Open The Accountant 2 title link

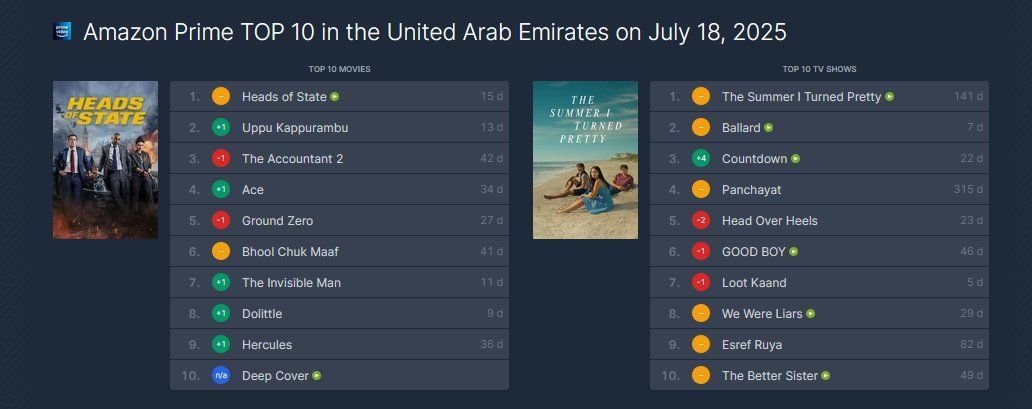(292, 159)
